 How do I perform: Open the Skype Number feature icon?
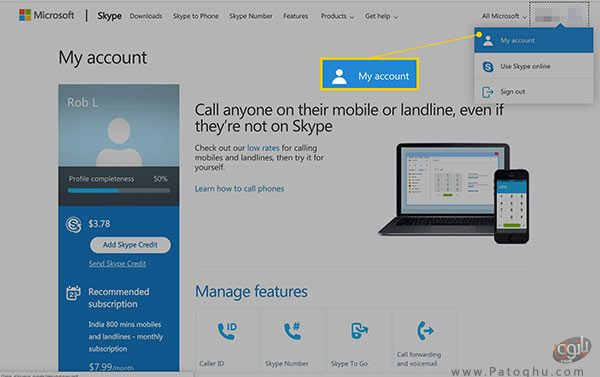292,331
